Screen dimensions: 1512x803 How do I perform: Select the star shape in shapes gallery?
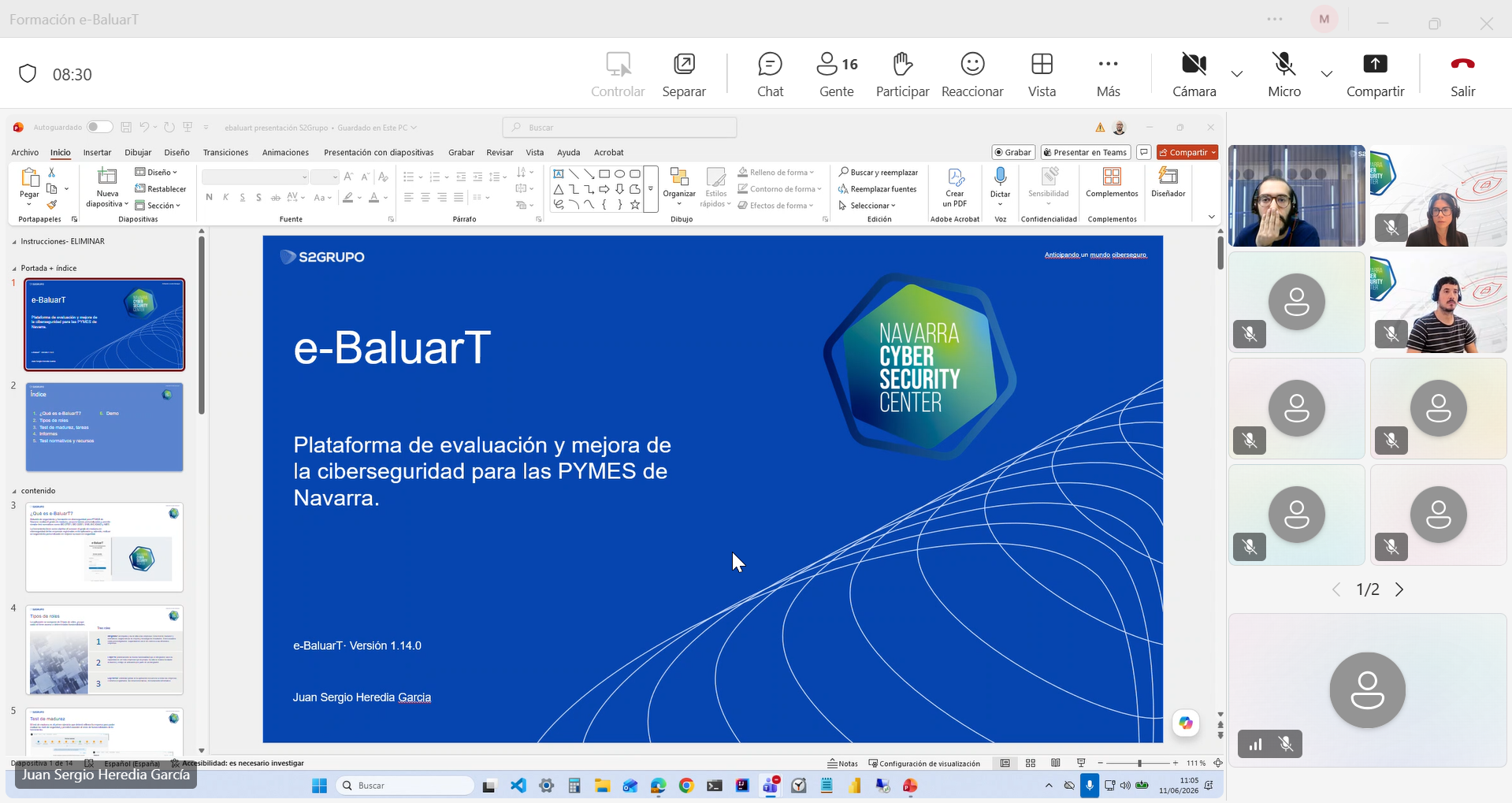pyautogui.click(x=635, y=204)
